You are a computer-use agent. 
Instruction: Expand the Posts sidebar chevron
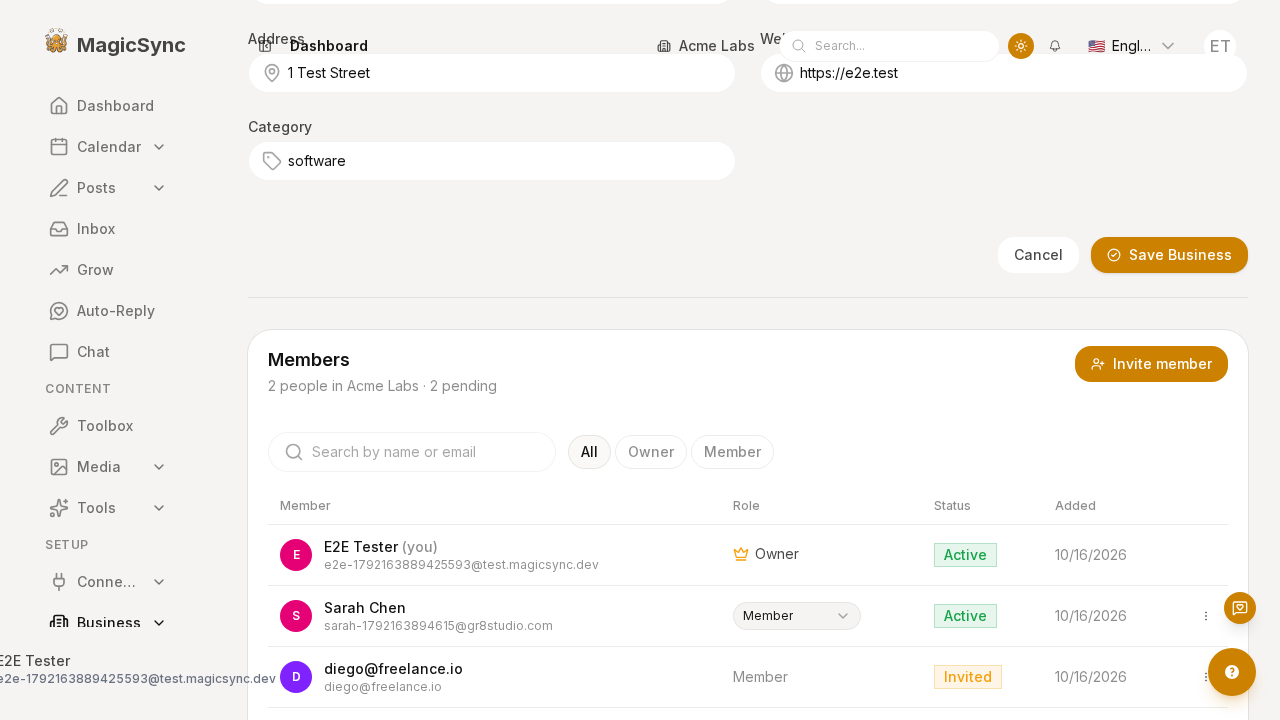point(159,188)
